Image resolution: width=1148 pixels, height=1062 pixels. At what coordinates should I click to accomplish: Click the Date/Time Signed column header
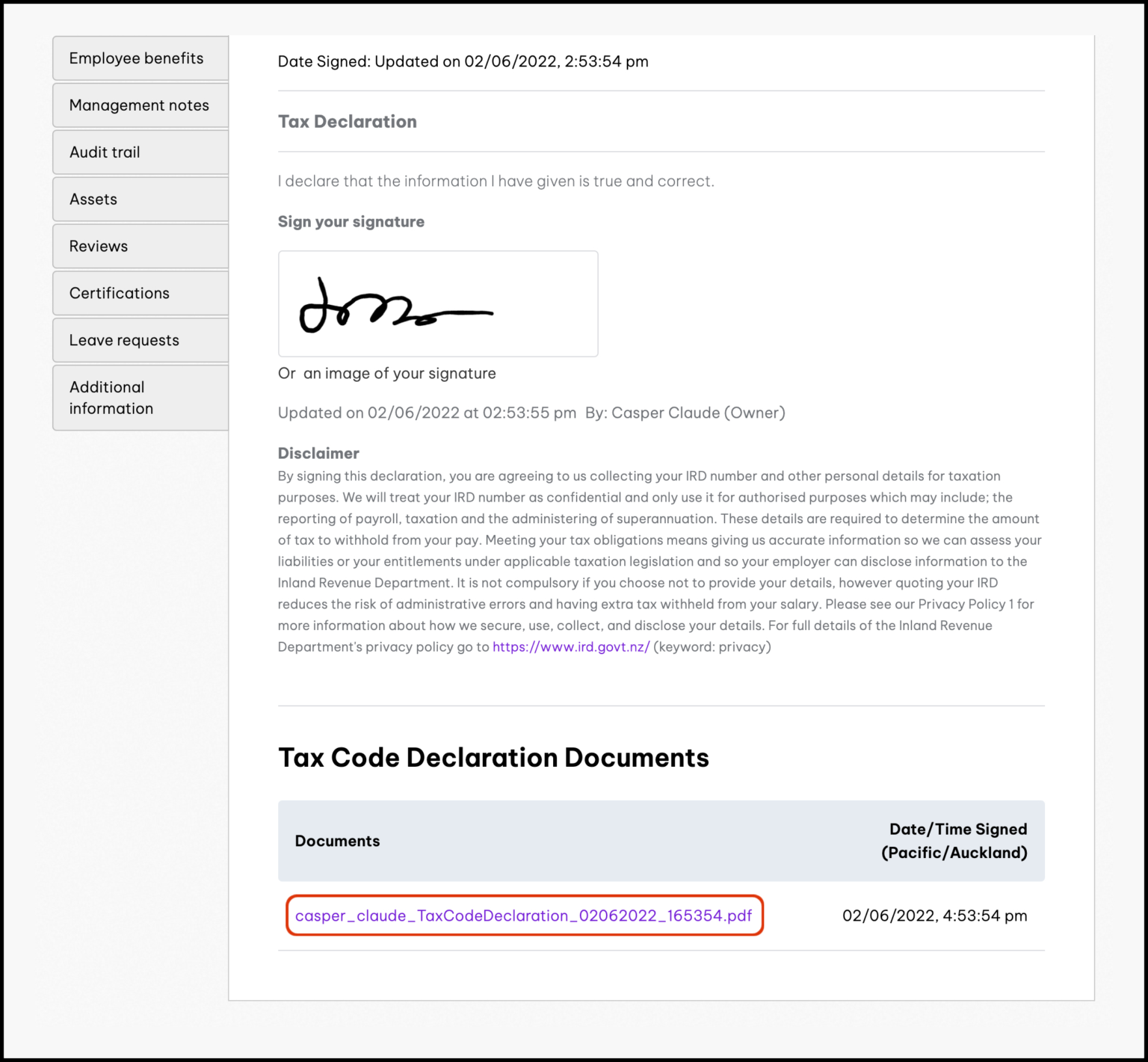(x=957, y=840)
